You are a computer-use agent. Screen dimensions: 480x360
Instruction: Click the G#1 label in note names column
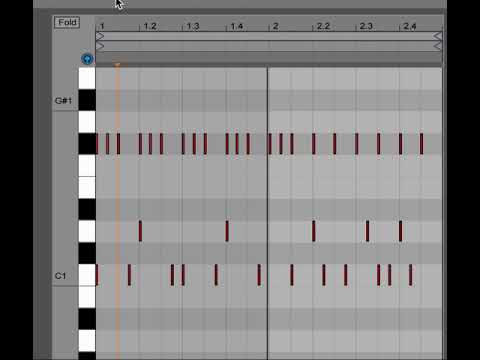(x=63, y=100)
